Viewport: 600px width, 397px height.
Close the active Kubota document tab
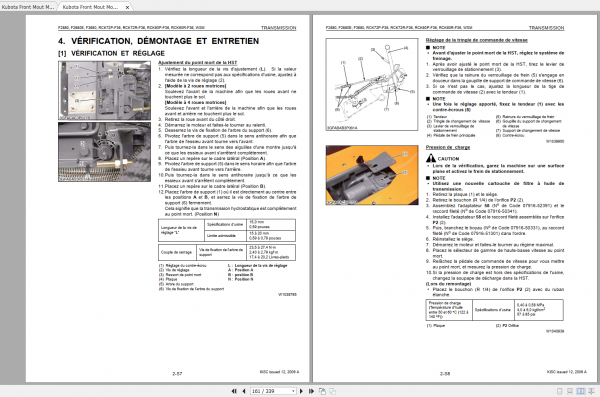pyautogui.click(x=127, y=7)
